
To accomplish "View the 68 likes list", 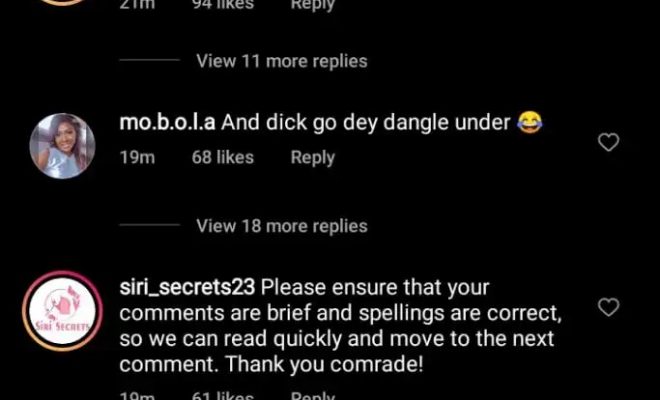I will pos(223,157).
